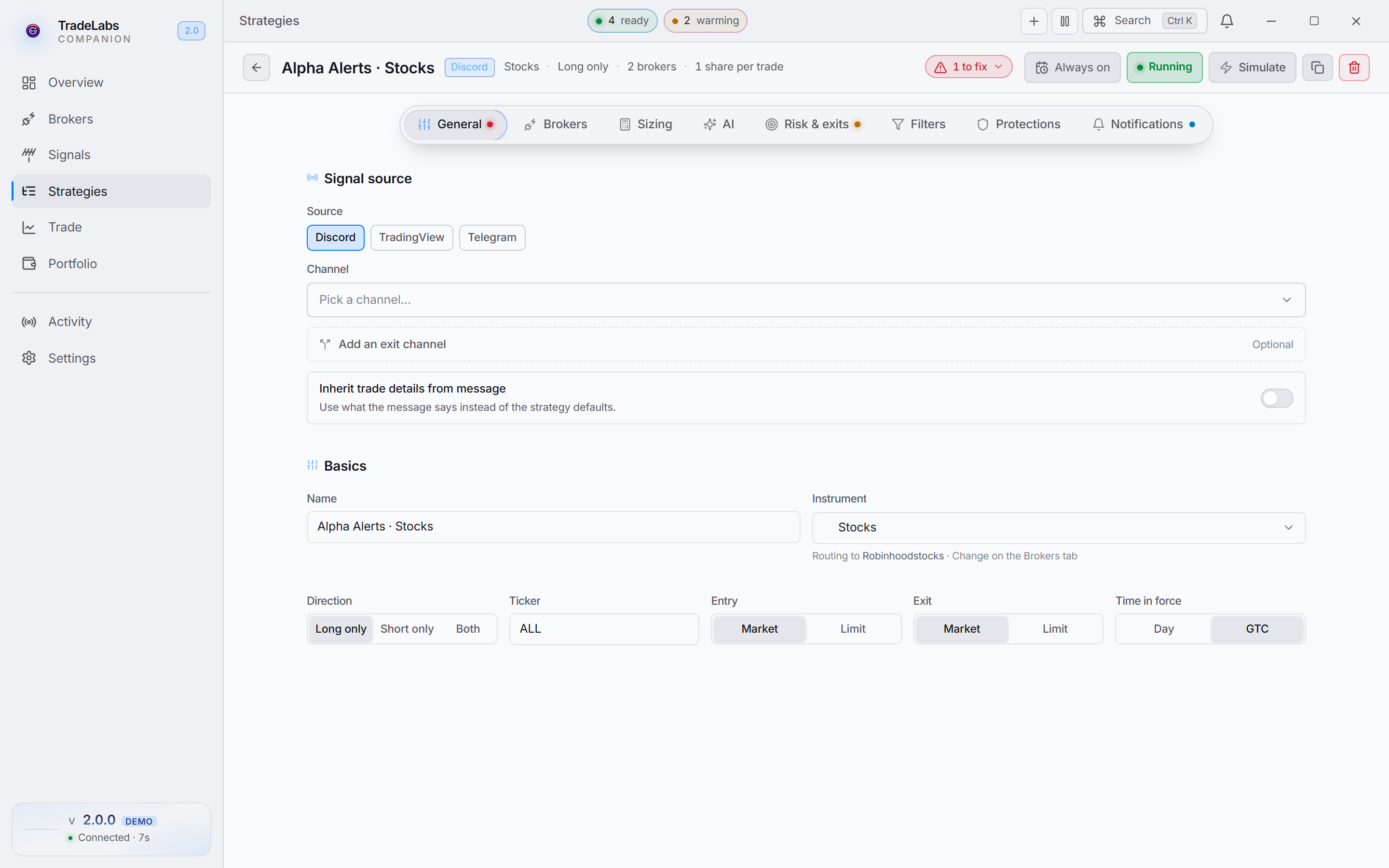
Task: Click the 4 ready status pill
Action: click(622, 21)
